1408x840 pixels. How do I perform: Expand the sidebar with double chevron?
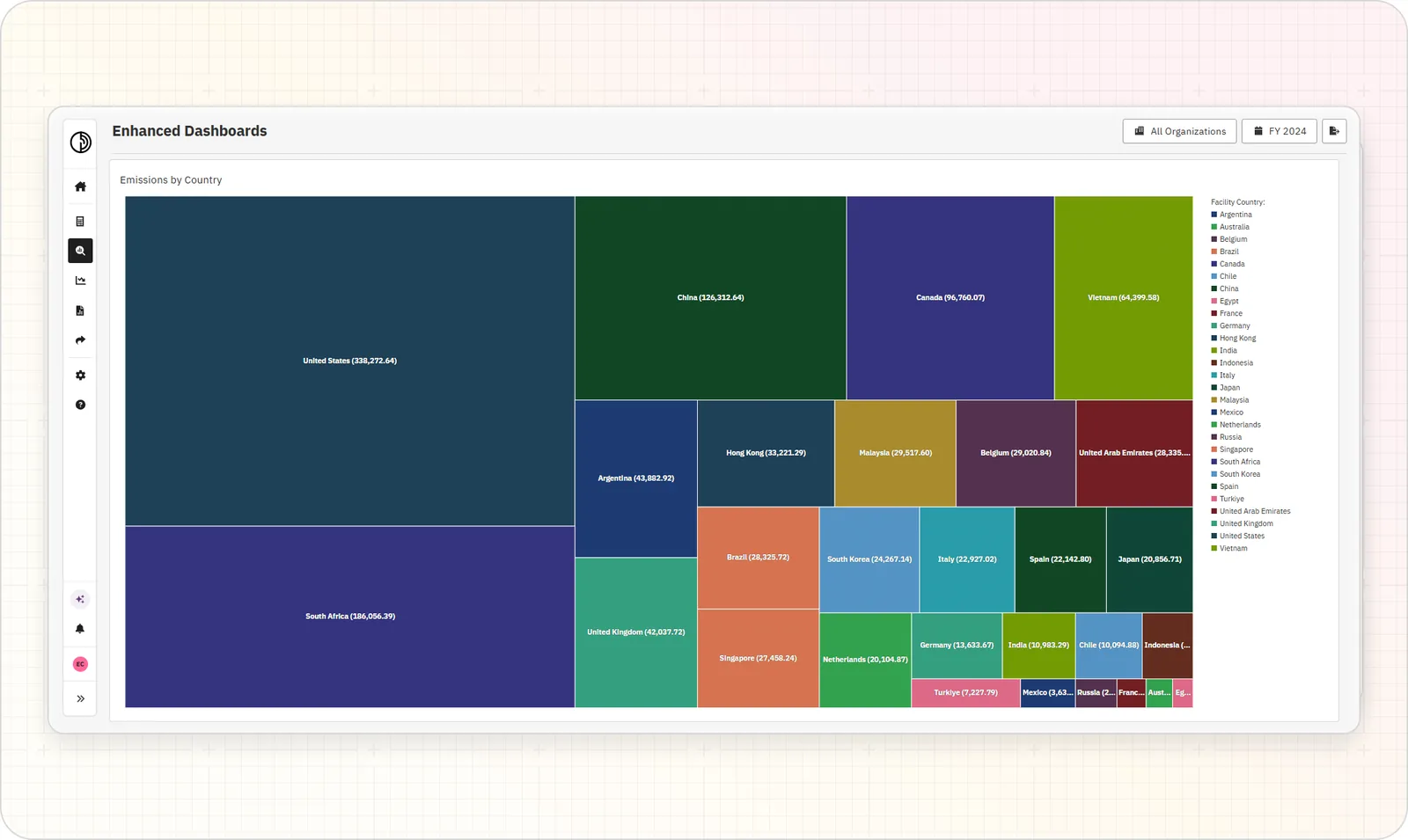pos(80,699)
